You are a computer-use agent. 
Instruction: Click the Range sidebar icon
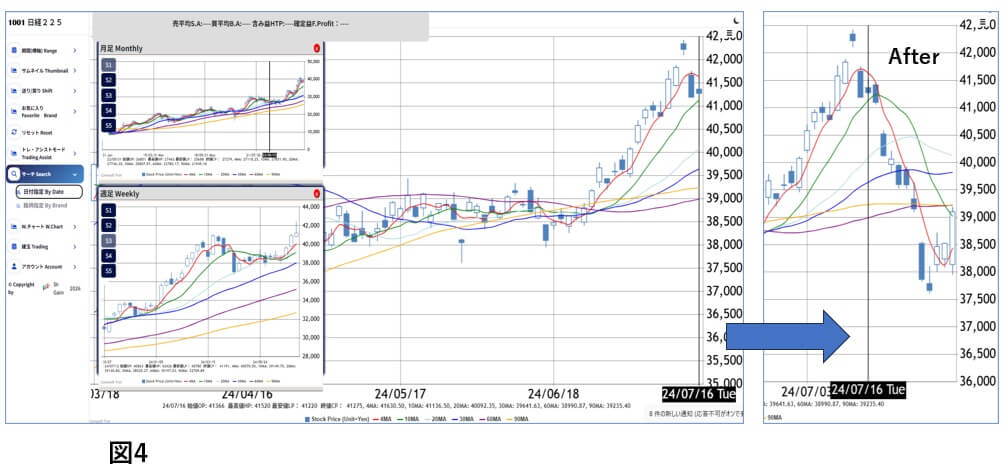click(14, 50)
